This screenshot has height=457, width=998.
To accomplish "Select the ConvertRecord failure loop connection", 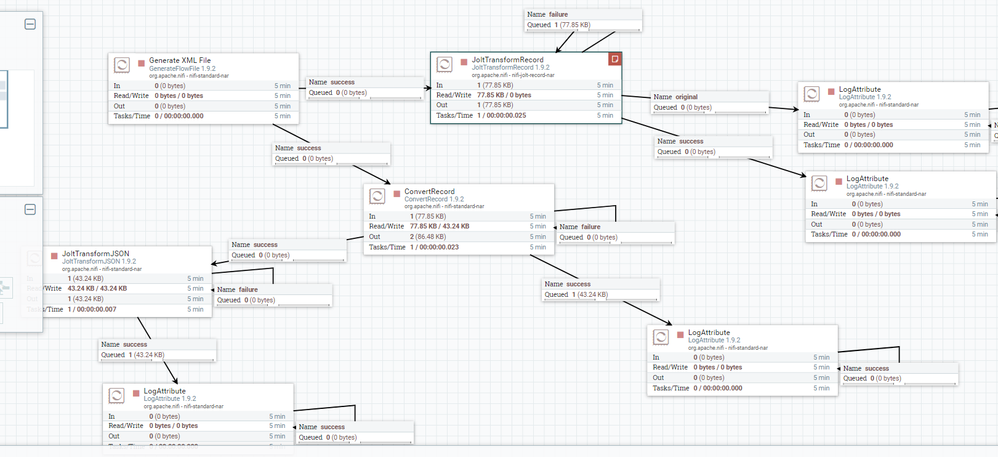I will tap(616, 232).
